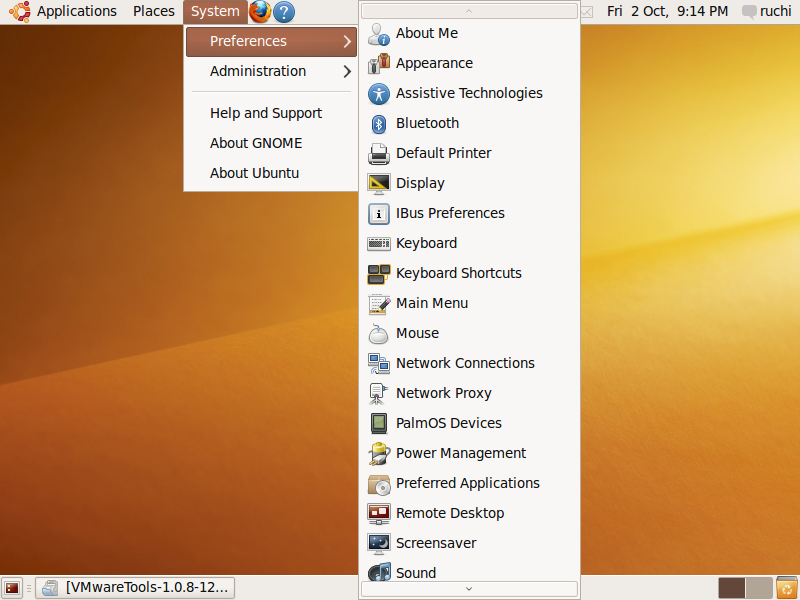Select Bluetooth label

click(427, 123)
